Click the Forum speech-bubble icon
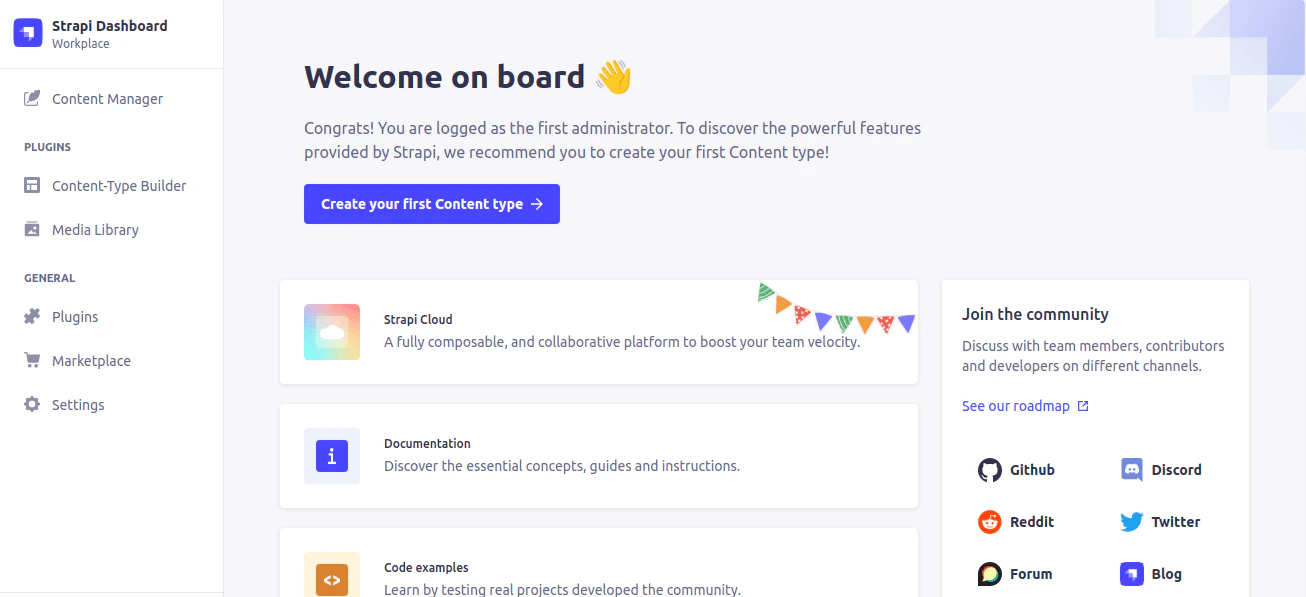 pyautogui.click(x=989, y=573)
